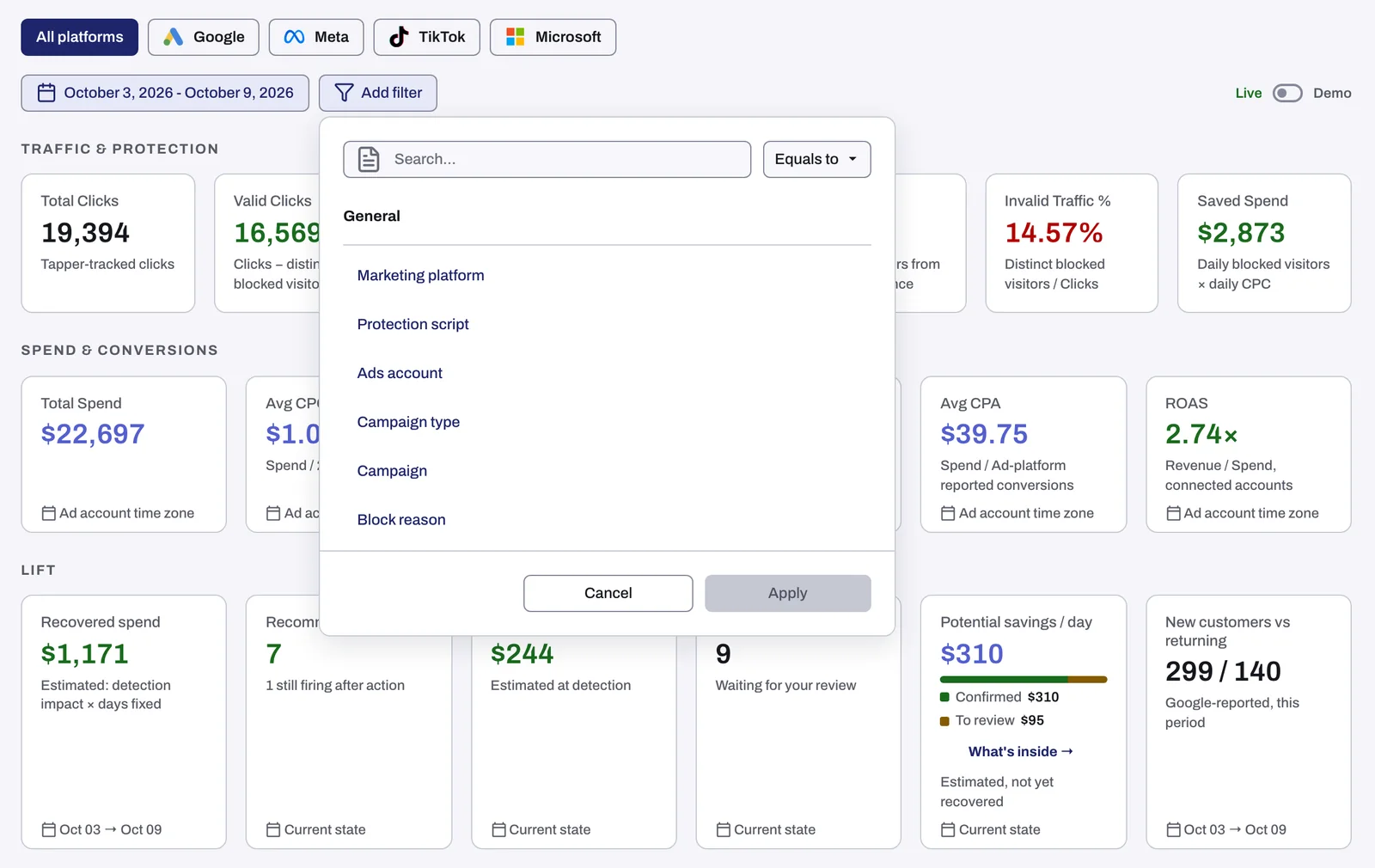Click the Microsoft logo icon
The width and height of the screenshot is (1375, 868).
tap(515, 37)
